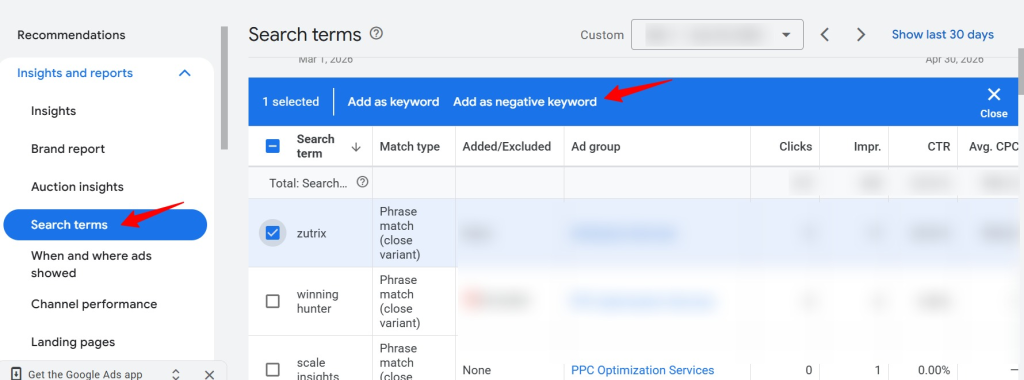Check the winning hunter row checkbox

point(273,301)
